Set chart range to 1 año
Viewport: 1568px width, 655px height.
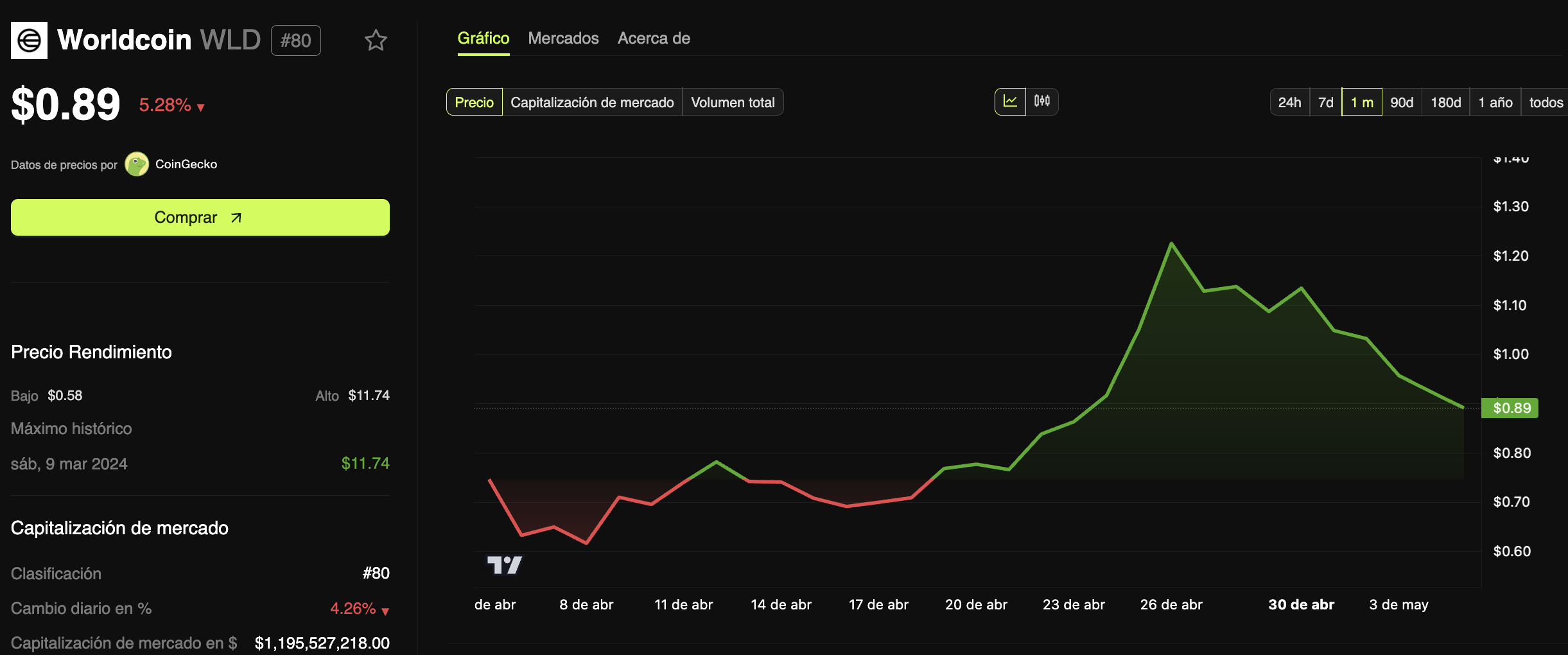tap(1495, 102)
